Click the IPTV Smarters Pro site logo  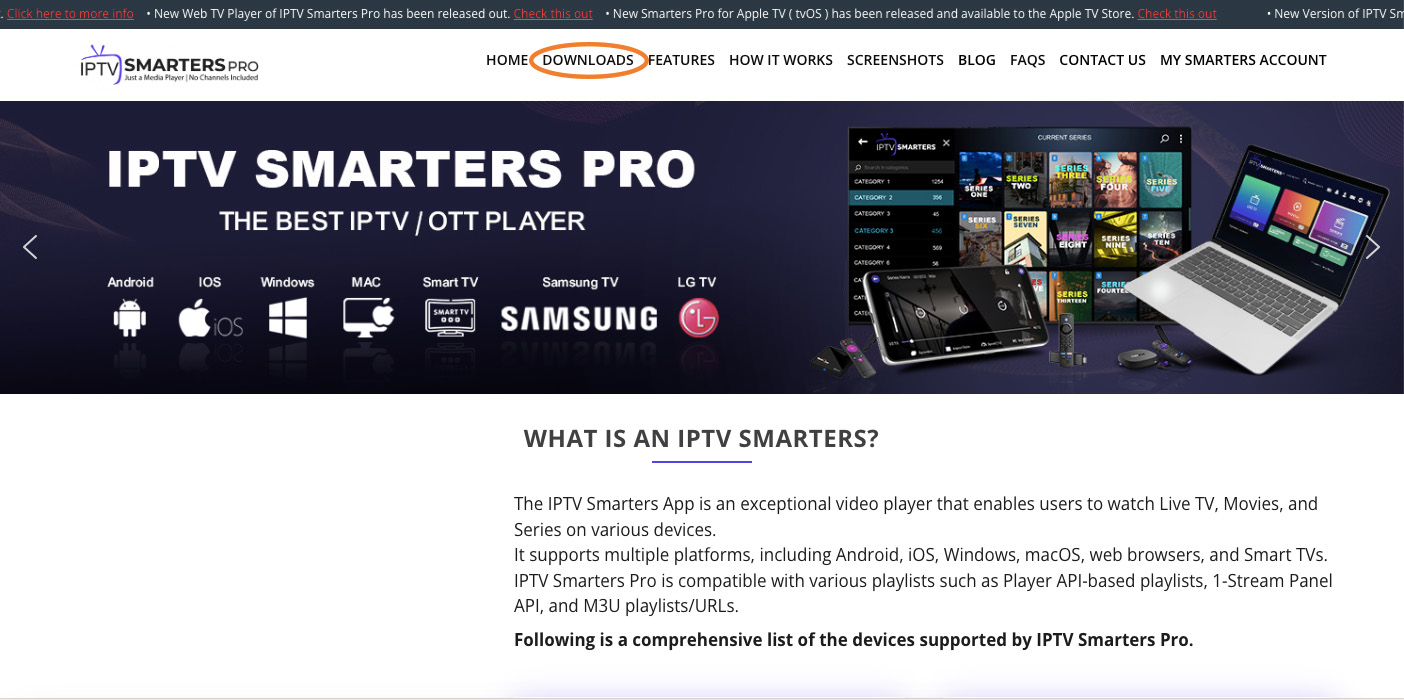coord(169,64)
